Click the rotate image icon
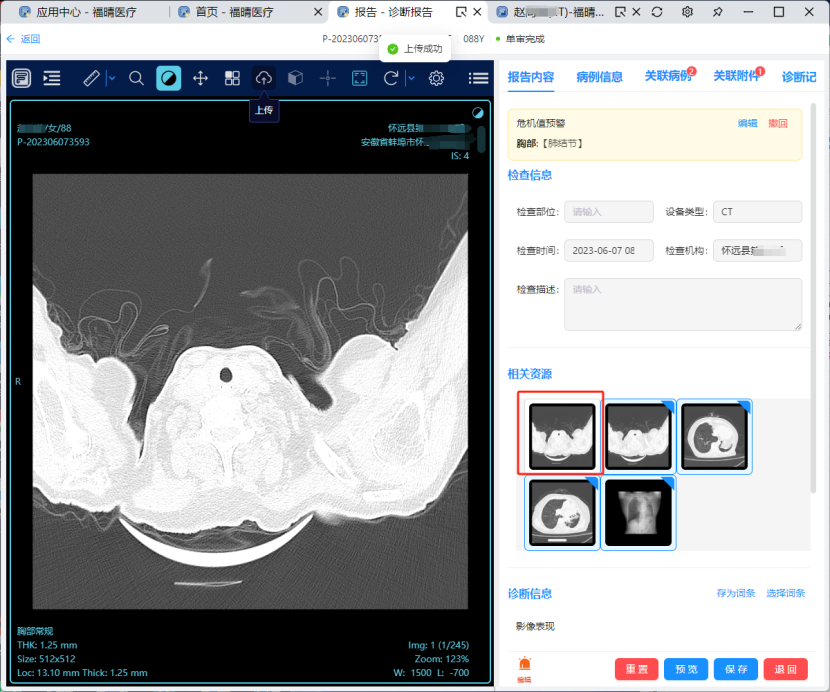This screenshot has width=830, height=692. pyautogui.click(x=391, y=78)
